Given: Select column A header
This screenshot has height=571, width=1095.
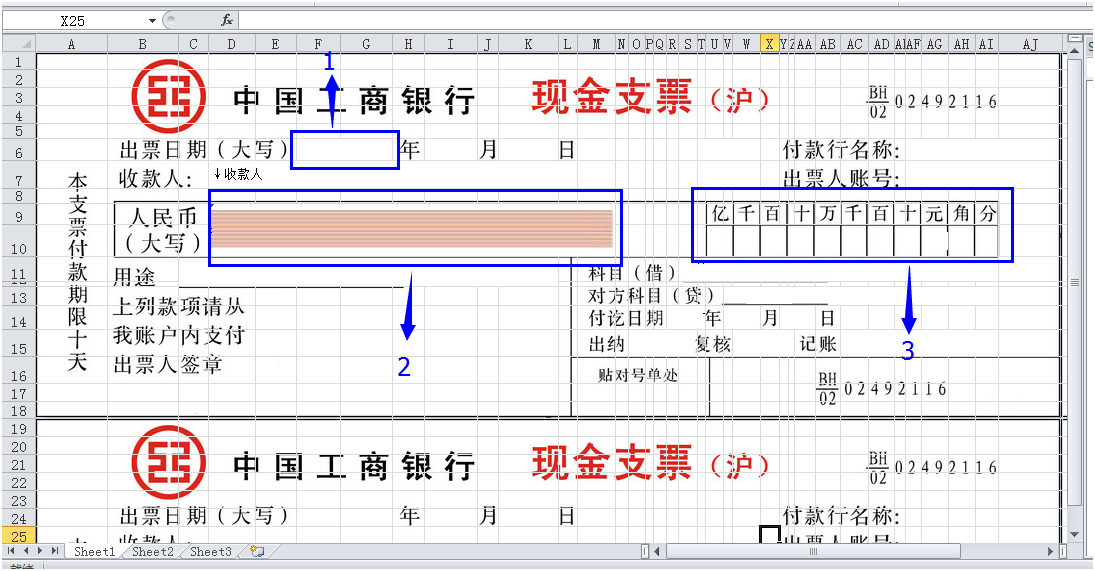Looking at the screenshot, I should tap(71, 44).
